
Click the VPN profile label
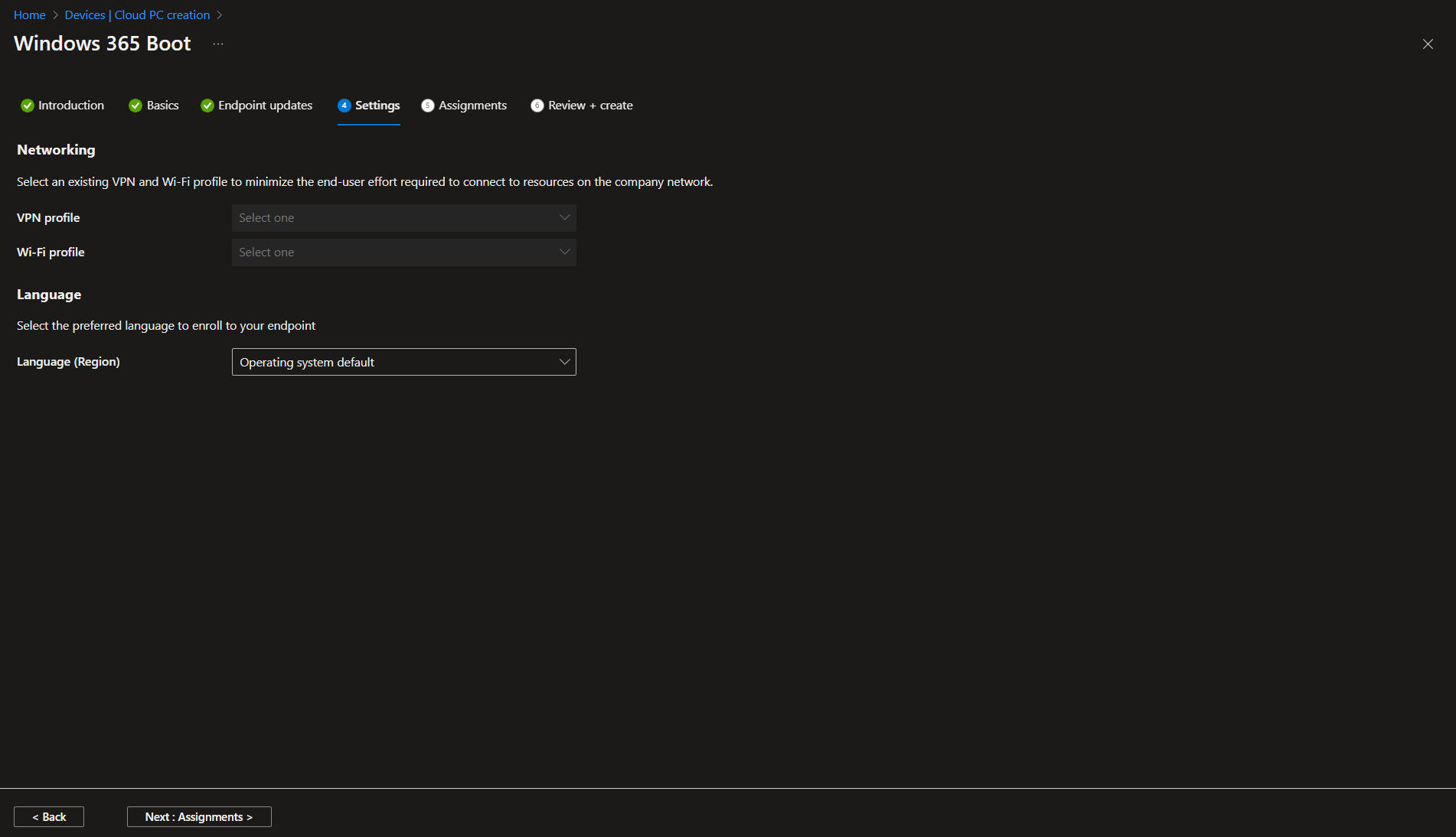point(48,218)
